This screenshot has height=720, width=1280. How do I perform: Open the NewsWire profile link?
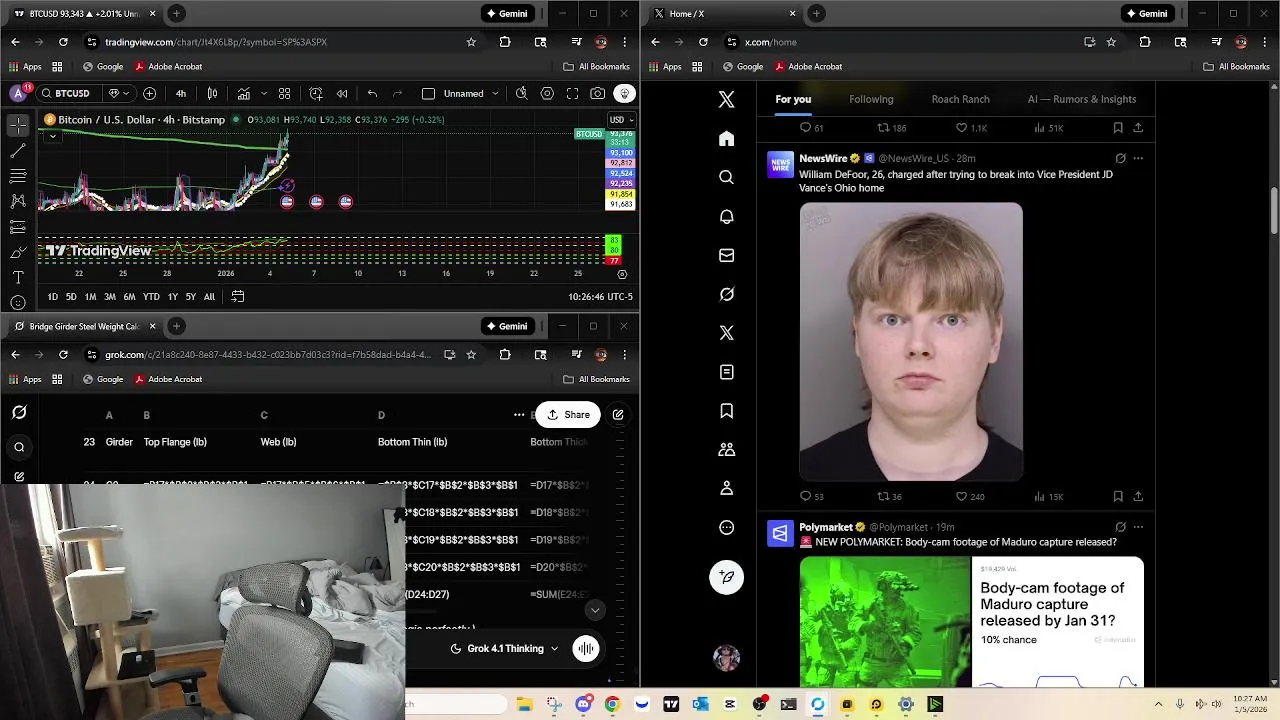click(x=822, y=158)
